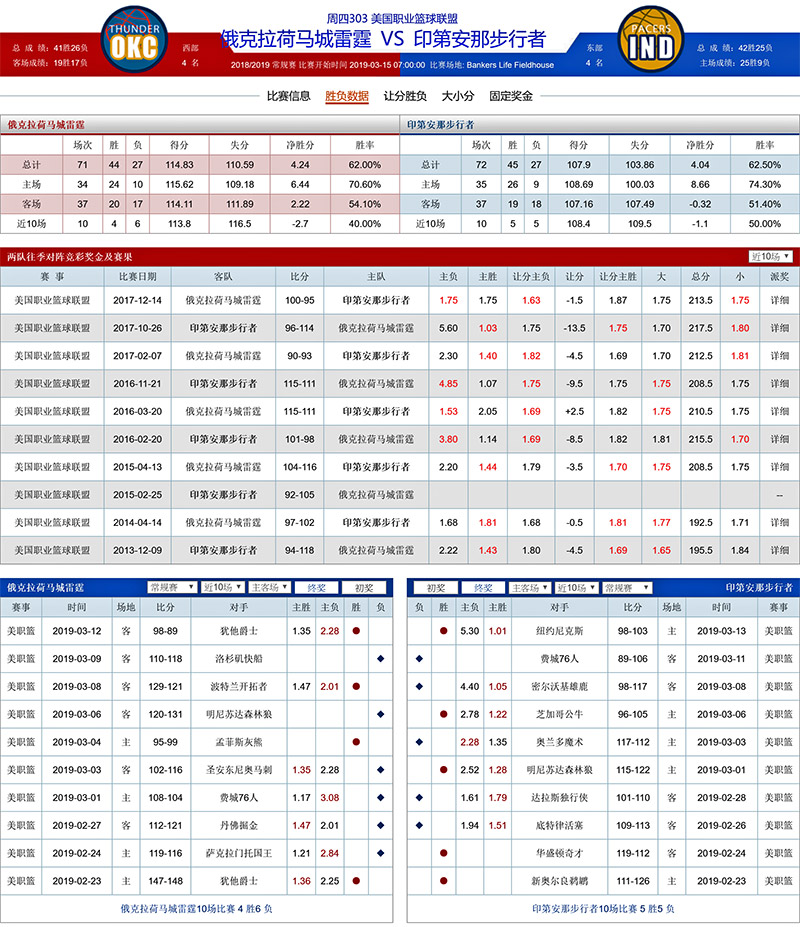Click blue loss diamond in 奥兰多魔术 row
Image resolution: width=800 pixels, height=927 pixels.
pos(419,742)
